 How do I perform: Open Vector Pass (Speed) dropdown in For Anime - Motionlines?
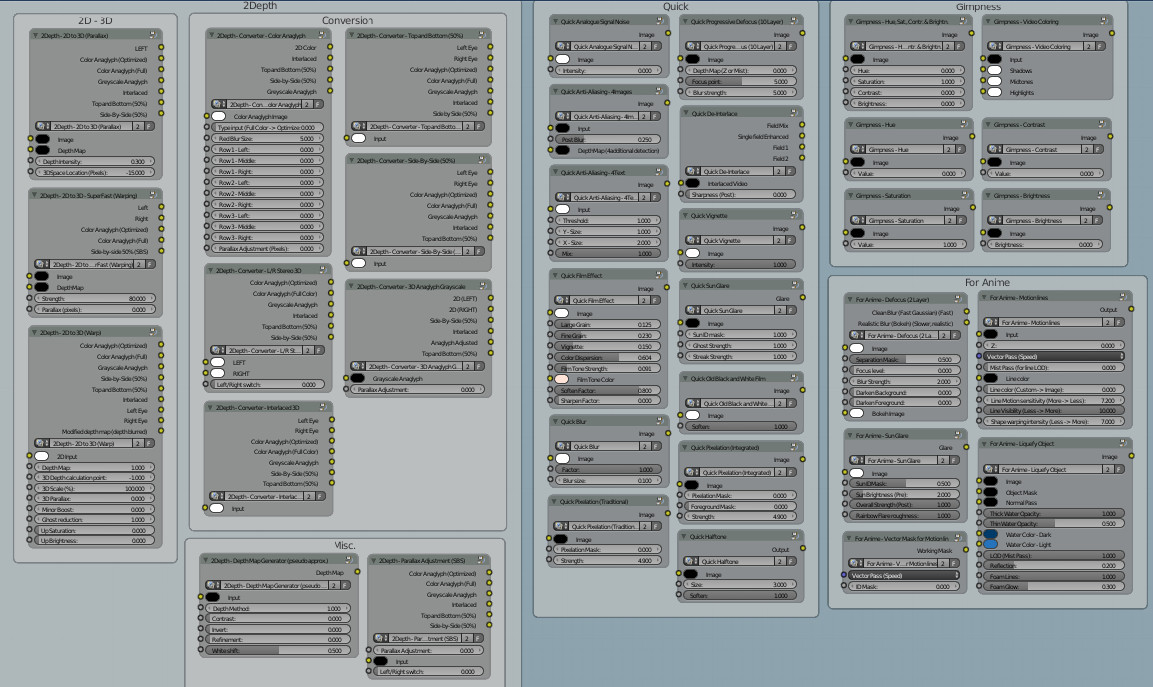(x=1054, y=356)
